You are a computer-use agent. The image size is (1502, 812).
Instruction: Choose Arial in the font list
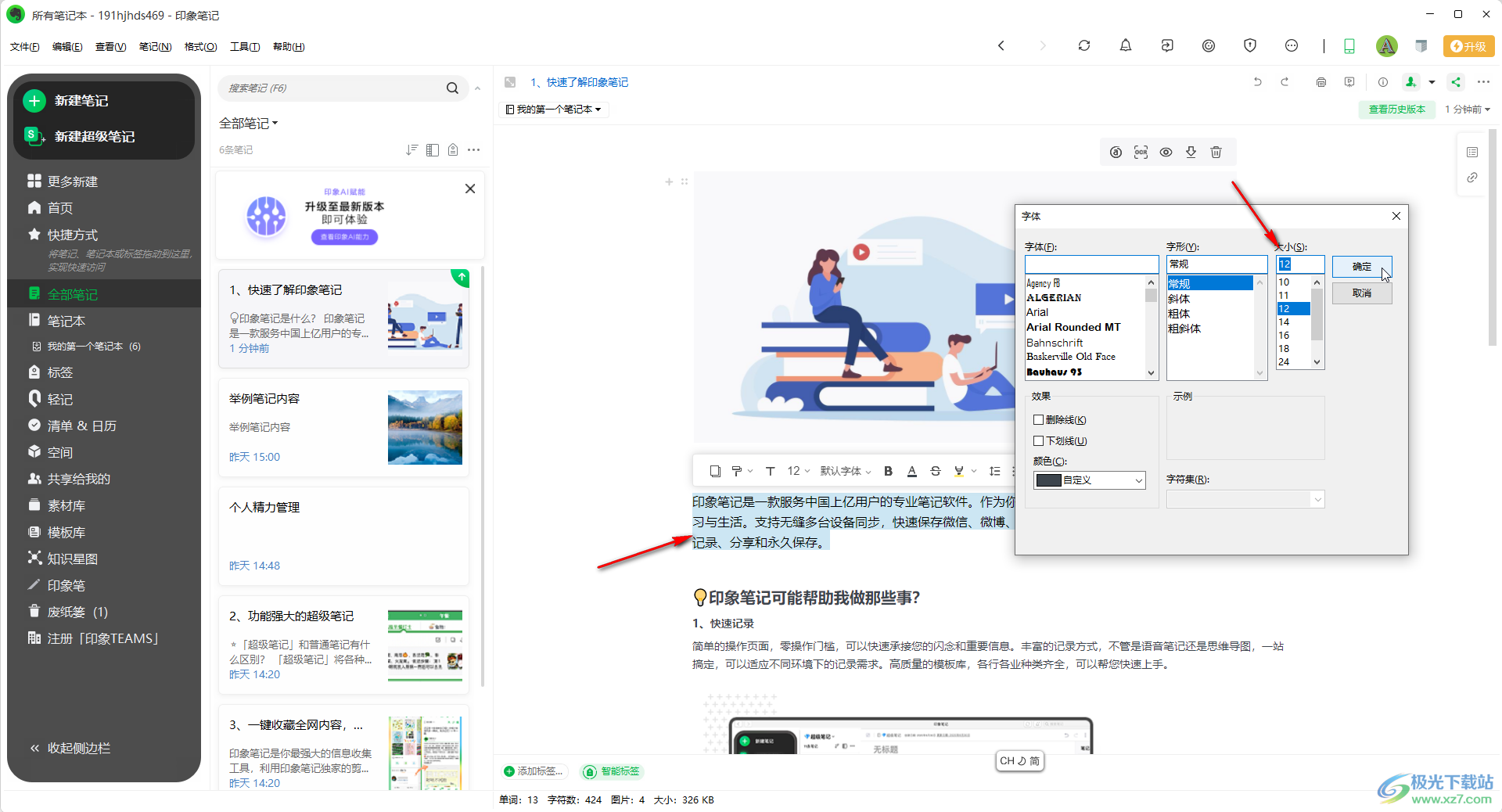click(x=1037, y=312)
